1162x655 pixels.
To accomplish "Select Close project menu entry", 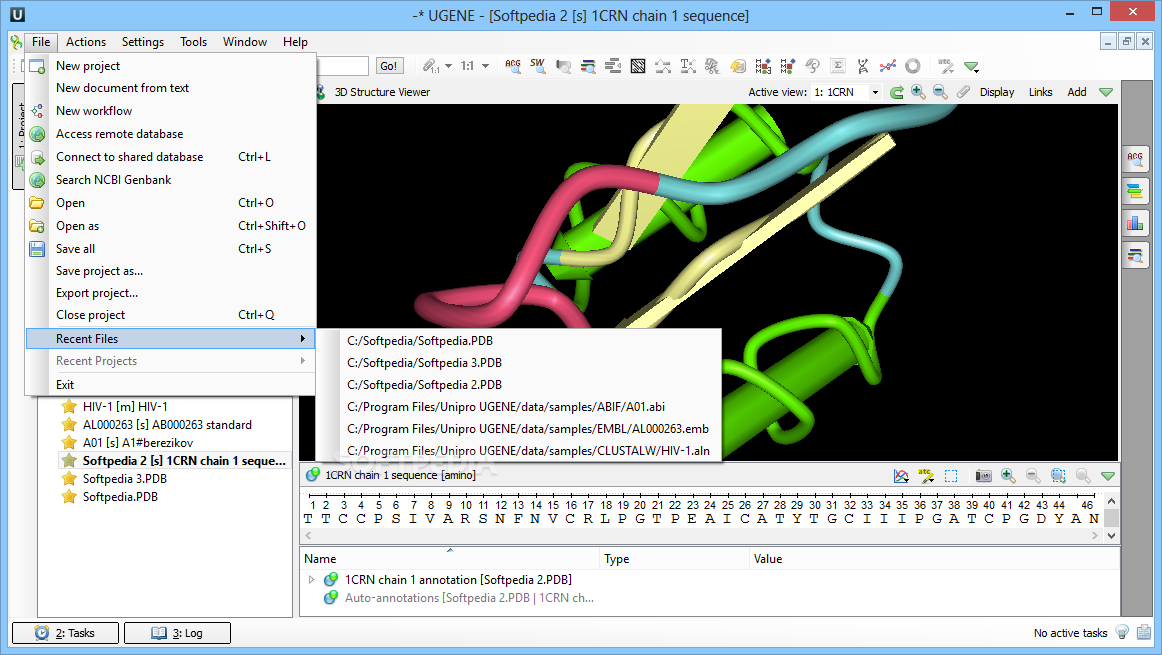I will point(170,315).
